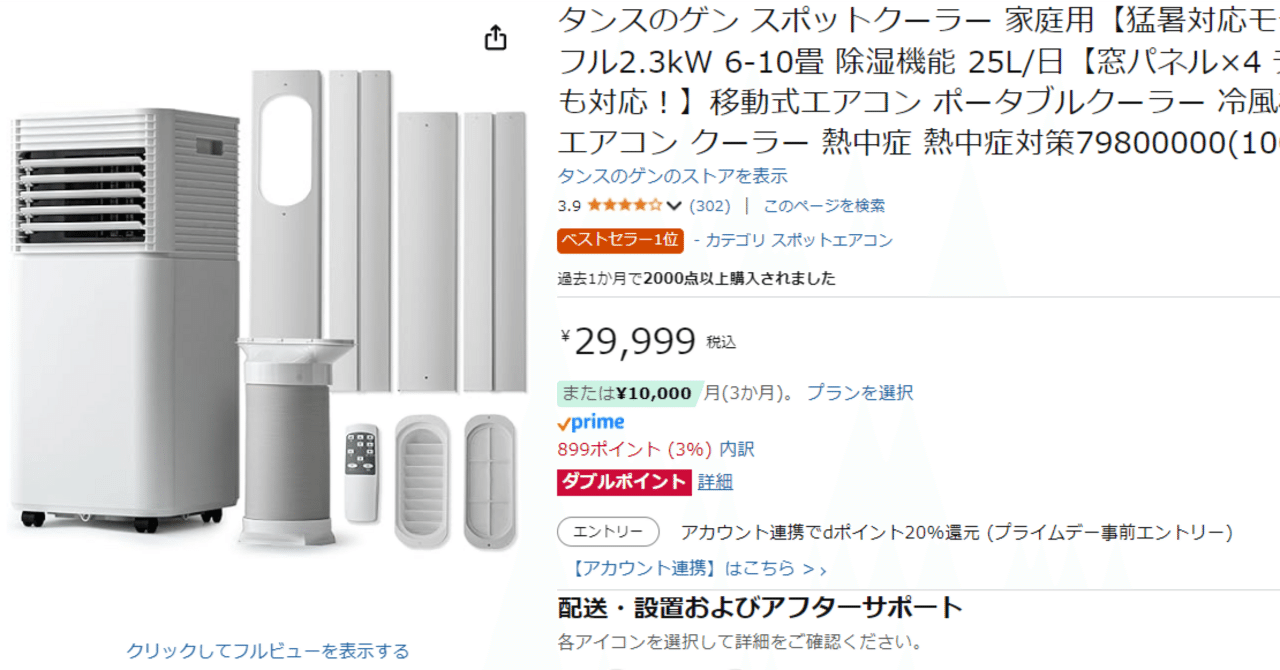The width and height of the screenshot is (1280, 670).
Task: Expand the アカウント連携 chevron arrows
Action: [x=815, y=565]
